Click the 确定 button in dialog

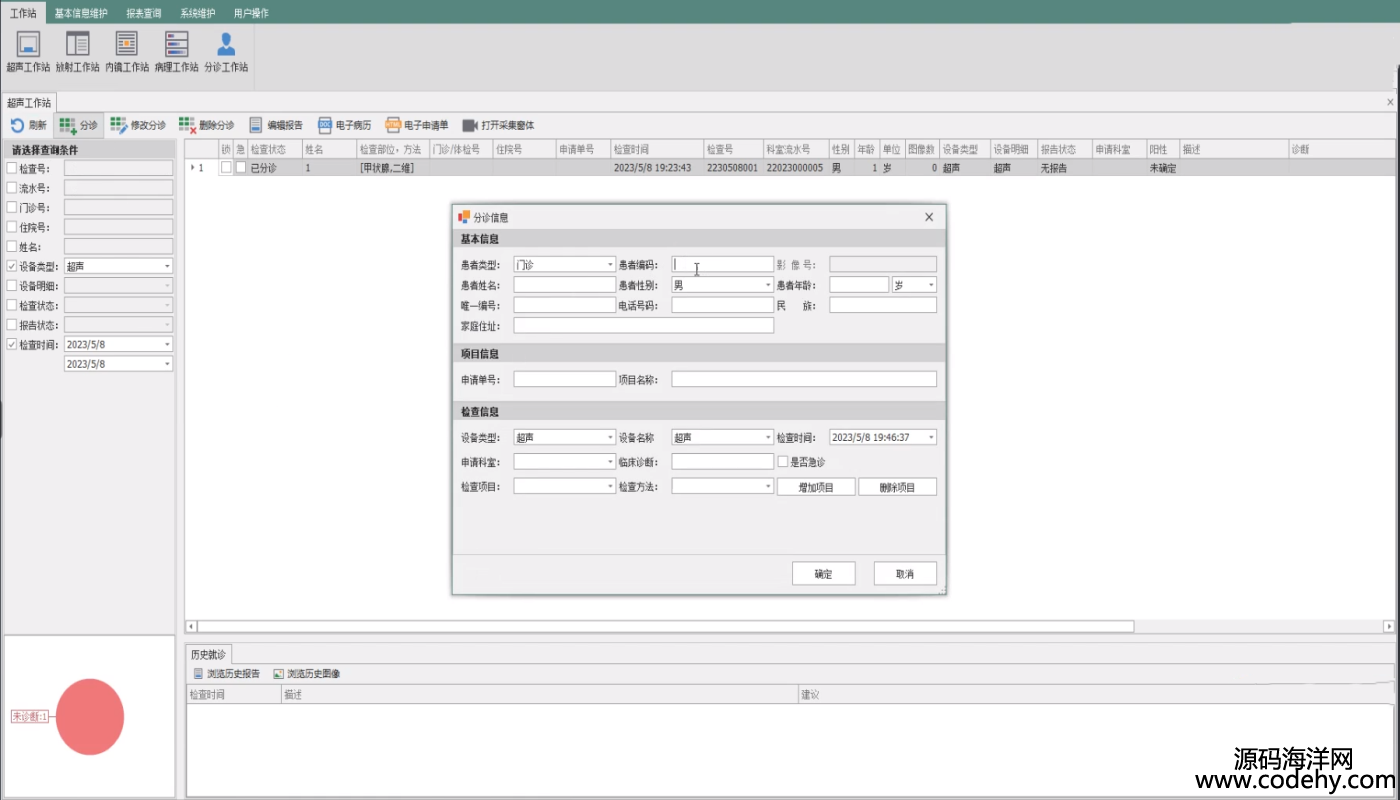pos(823,574)
